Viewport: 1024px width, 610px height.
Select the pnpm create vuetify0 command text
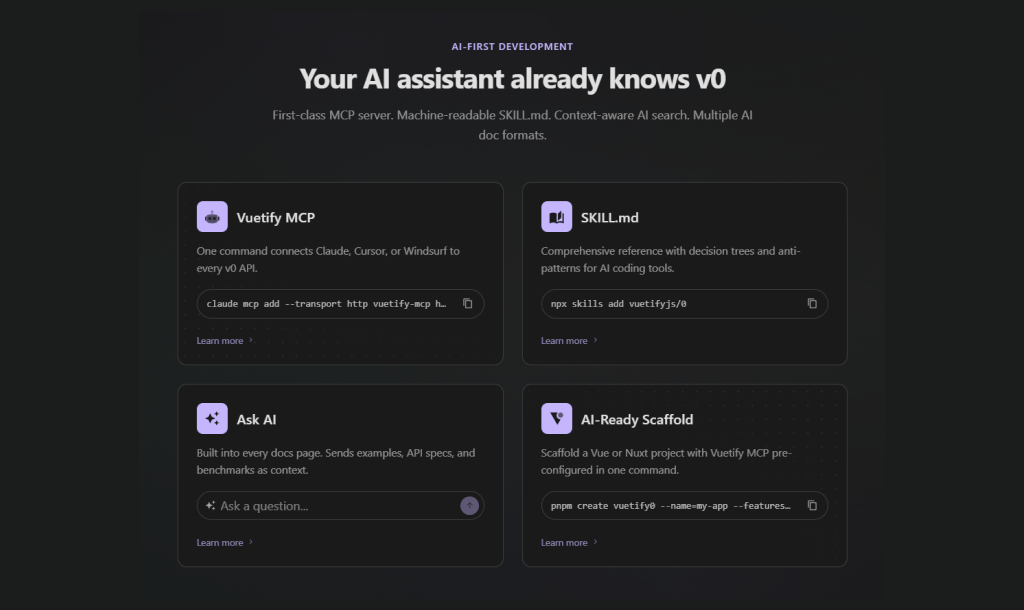pos(671,506)
